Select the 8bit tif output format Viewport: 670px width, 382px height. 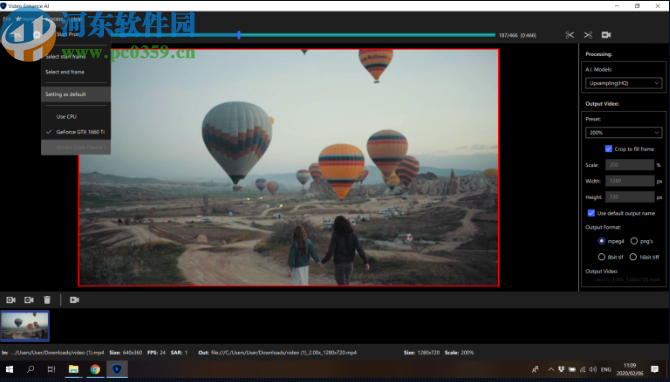tap(602, 257)
